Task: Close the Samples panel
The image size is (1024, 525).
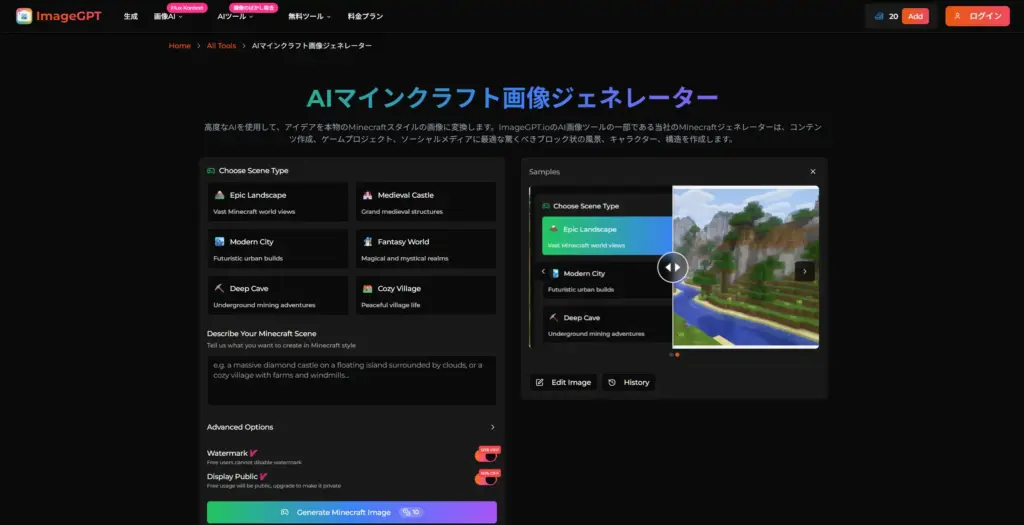Action: coord(813,172)
